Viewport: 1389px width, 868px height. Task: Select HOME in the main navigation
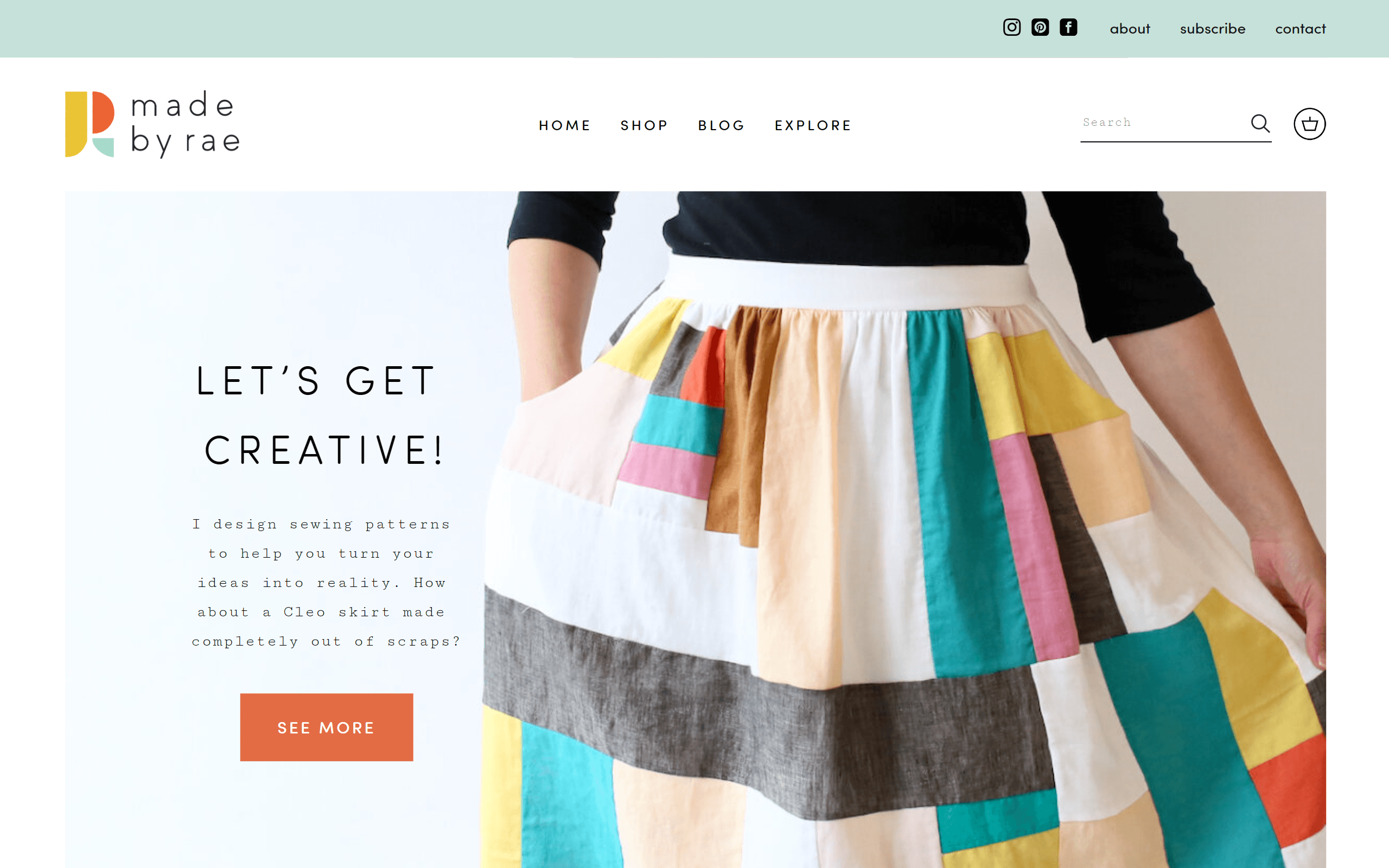pyautogui.click(x=564, y=125)
